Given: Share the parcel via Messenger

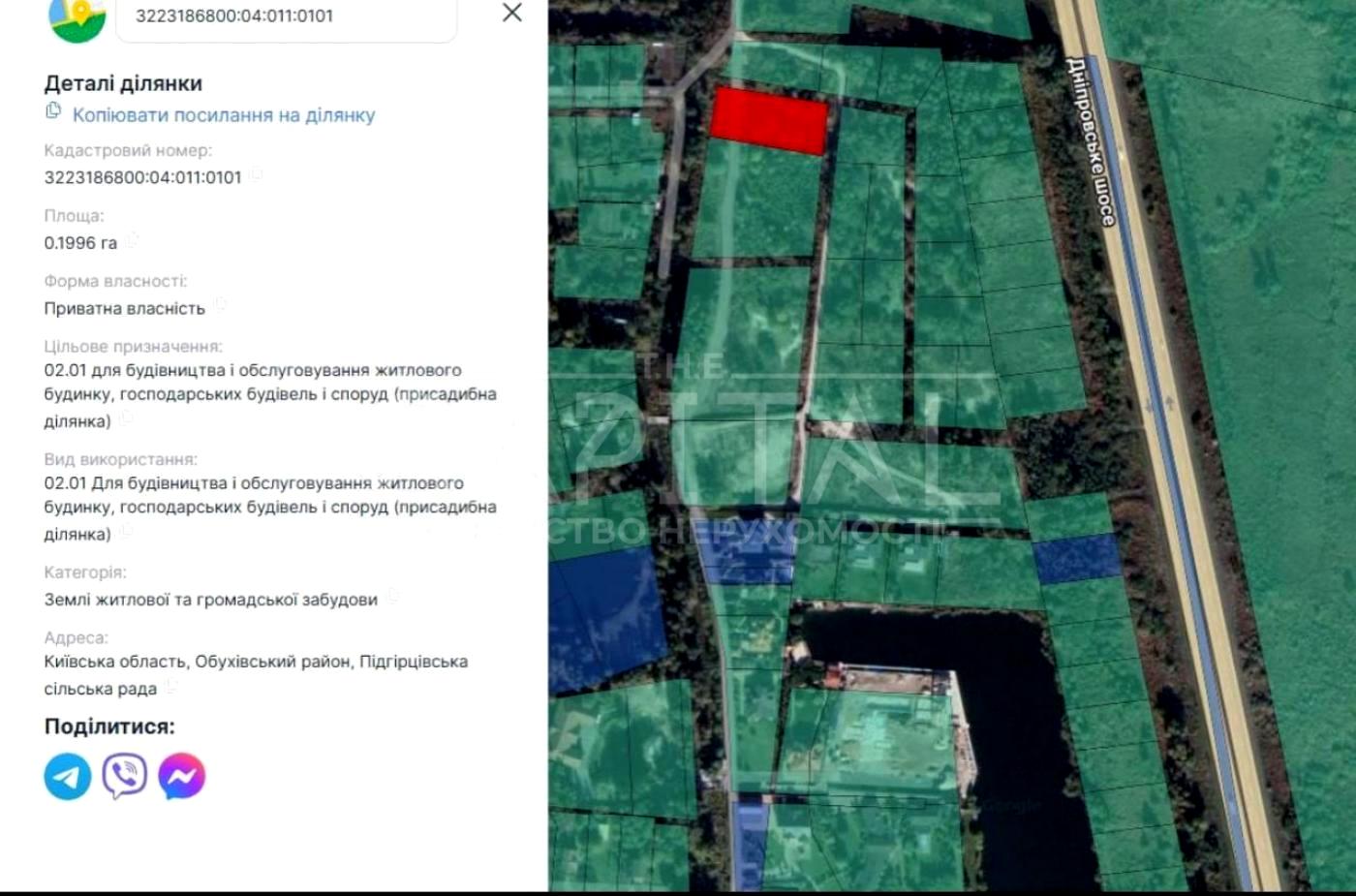Looking at the screenshot, I should point(182,776).
